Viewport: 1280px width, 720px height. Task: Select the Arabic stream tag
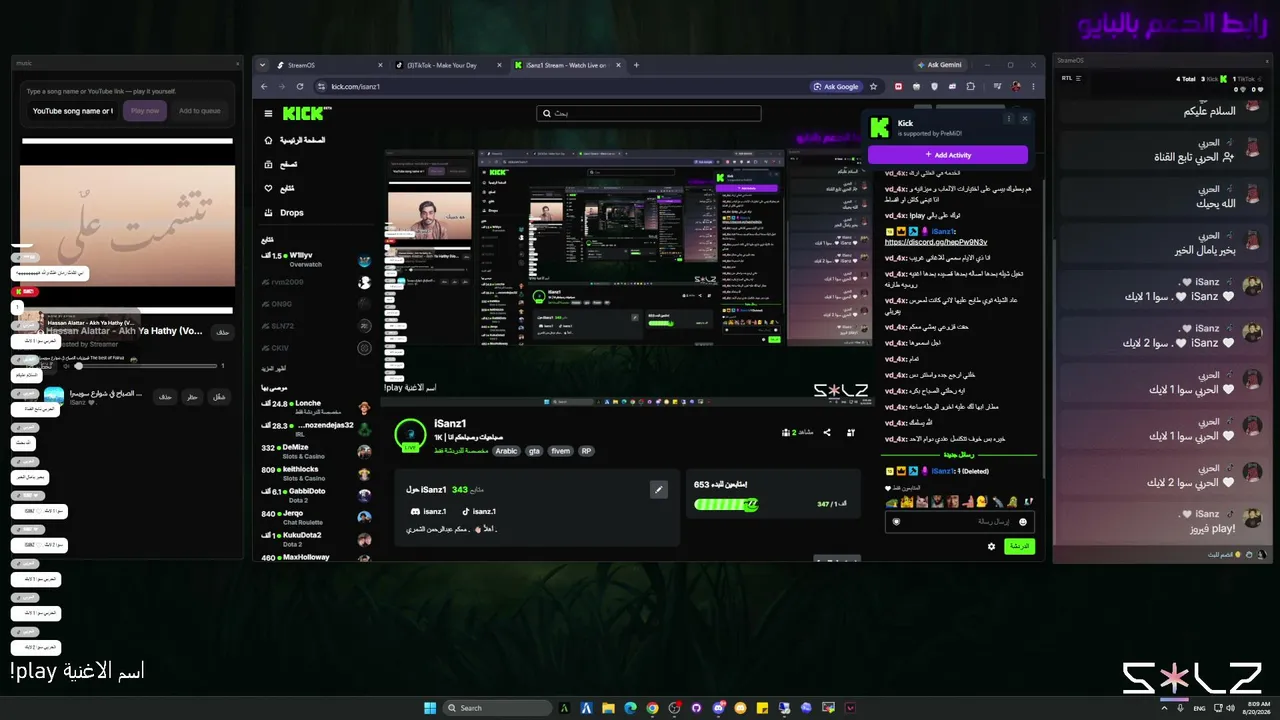tap(507, 451)
